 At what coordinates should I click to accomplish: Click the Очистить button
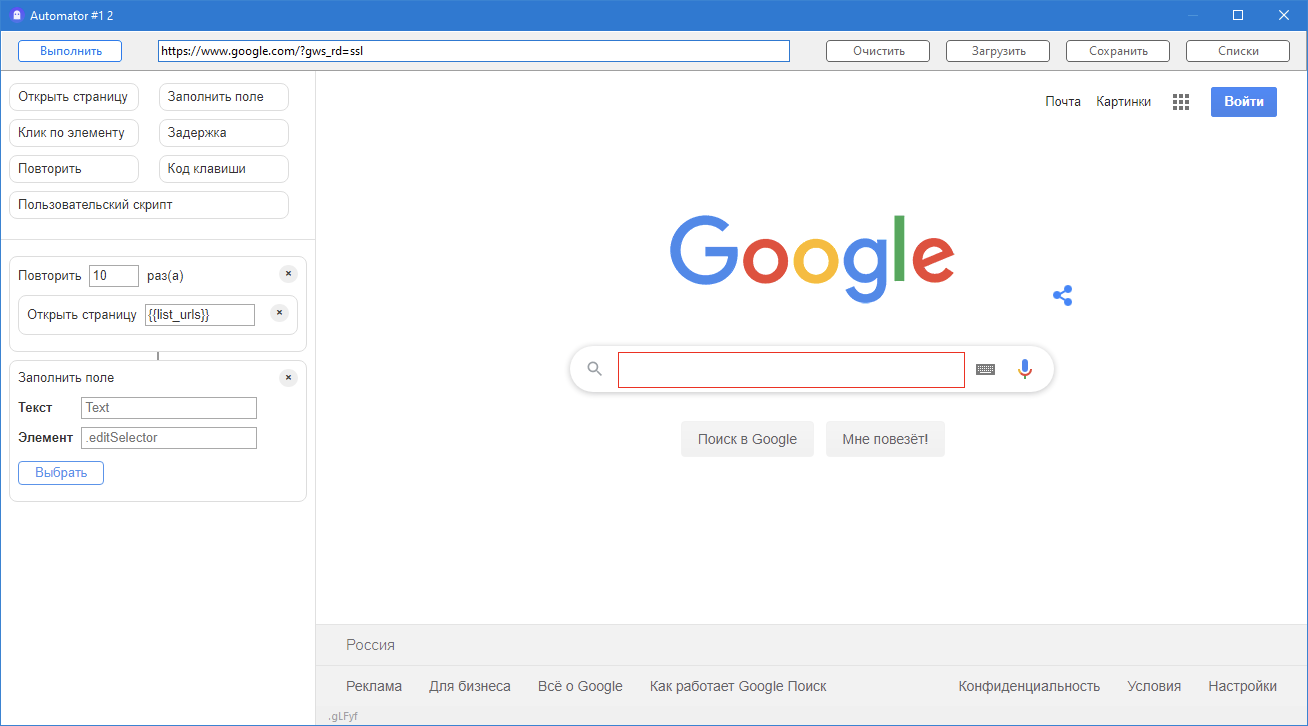coord(878,51)
